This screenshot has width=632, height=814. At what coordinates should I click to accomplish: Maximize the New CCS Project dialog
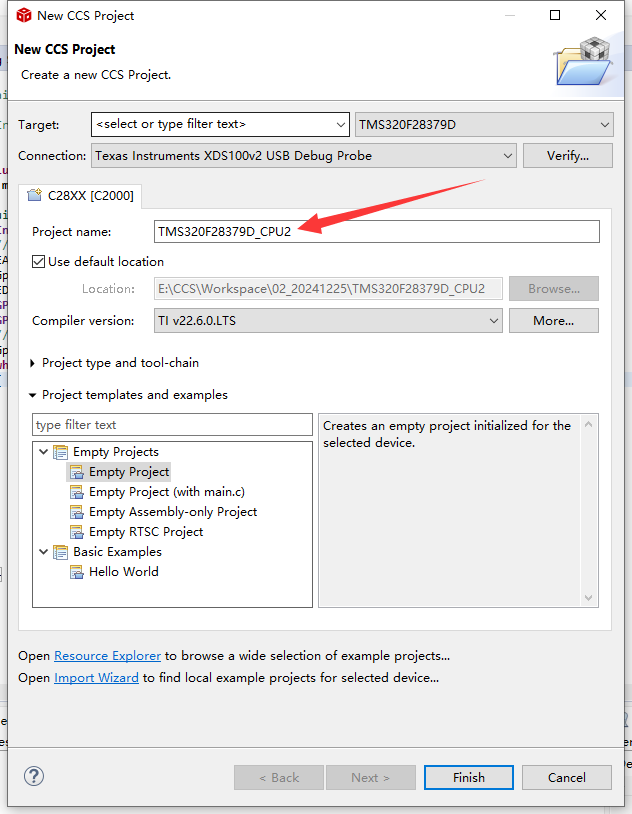coord(555,15)
